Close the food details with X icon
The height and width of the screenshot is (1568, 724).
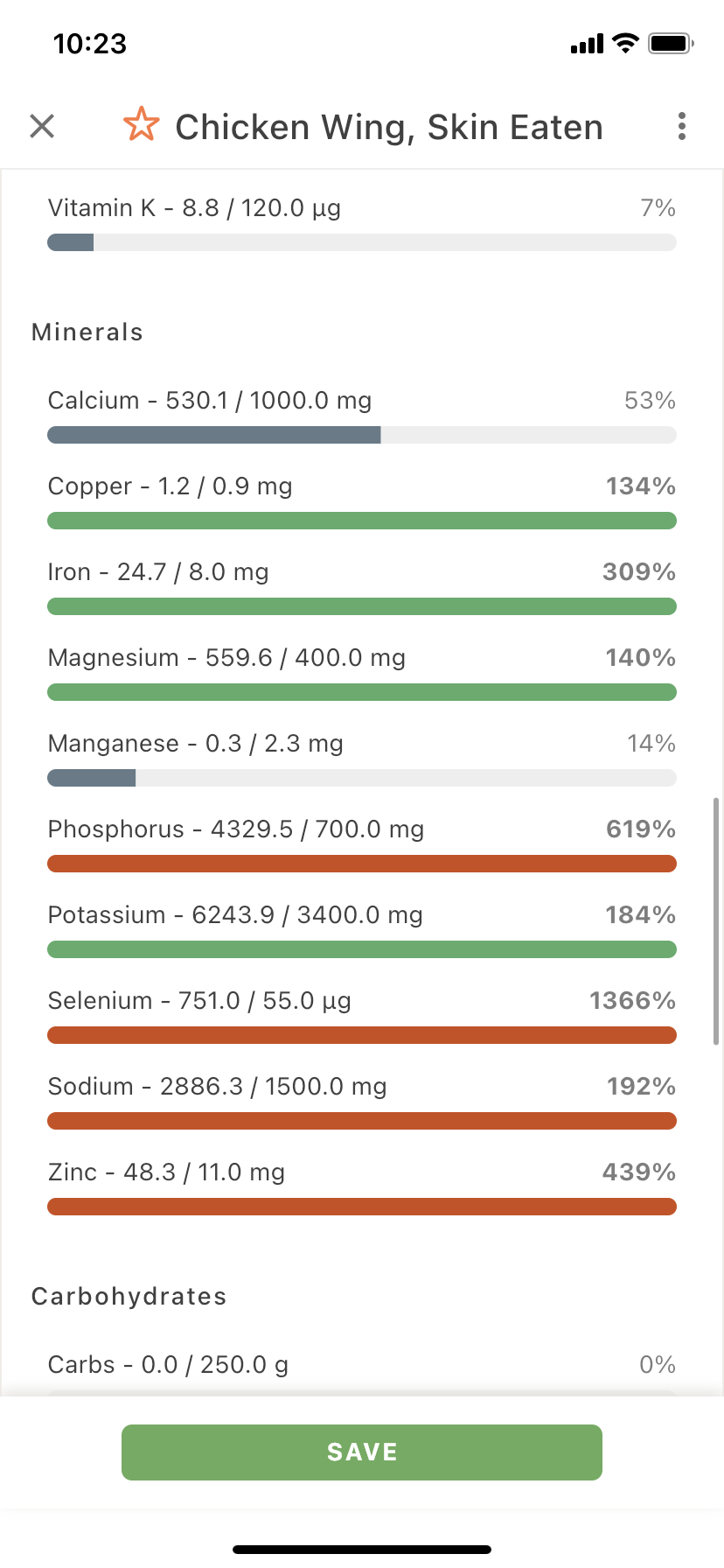[x=42, y=126]
